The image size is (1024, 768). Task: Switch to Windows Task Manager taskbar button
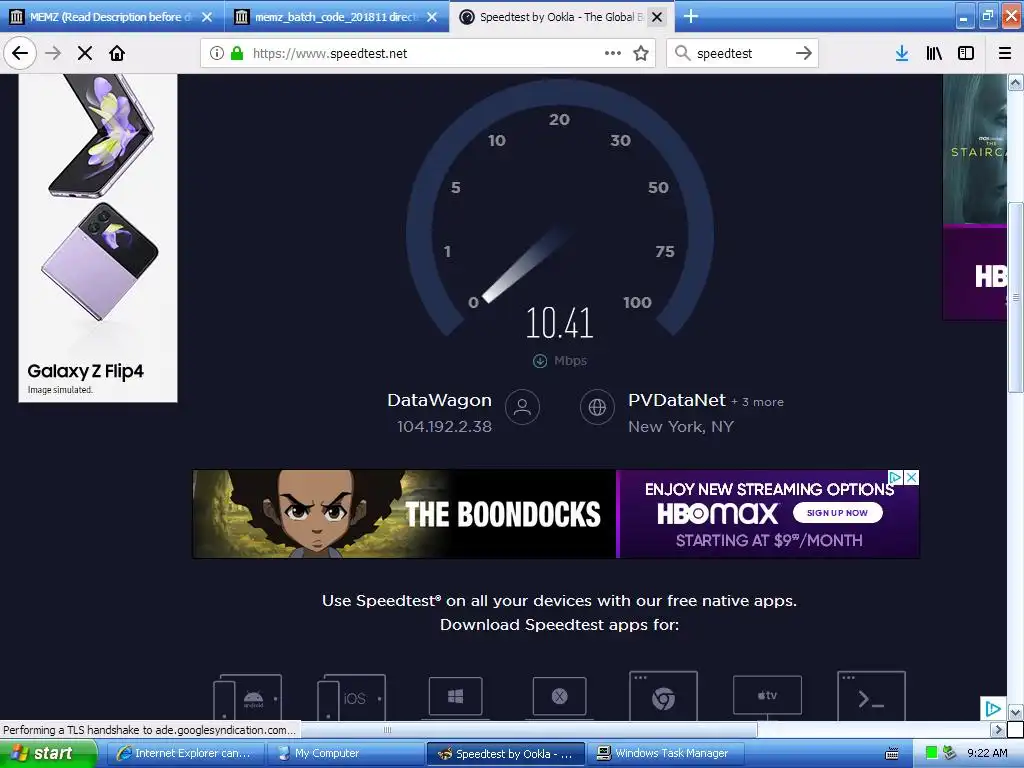[x=664, y=754]
